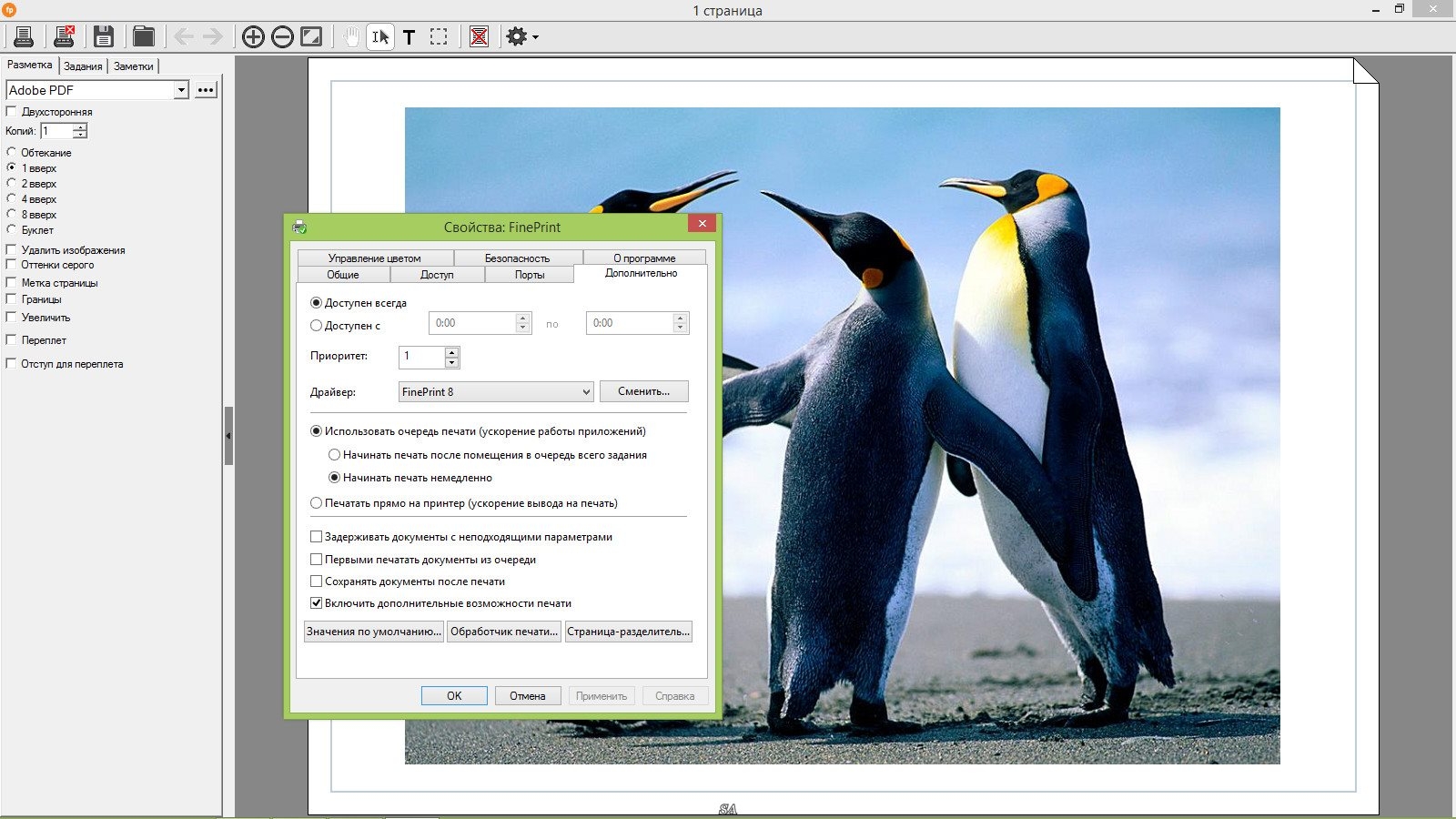The image size is (1456, 819).
Task: Select the Text (T) tool
Action: [409, 37]
